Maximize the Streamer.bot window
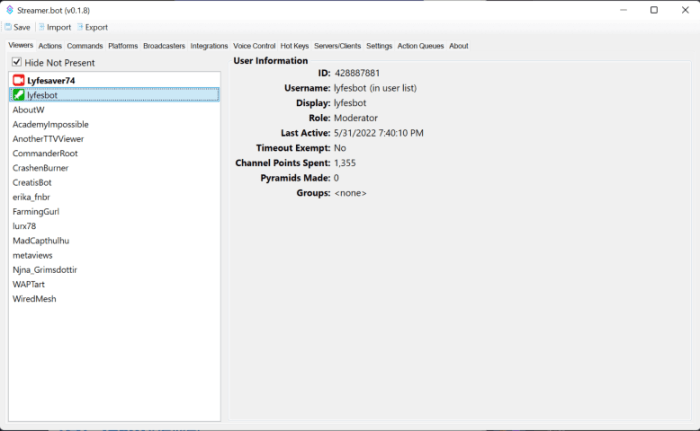Screen dimensions: 700x431 point(654,10)
